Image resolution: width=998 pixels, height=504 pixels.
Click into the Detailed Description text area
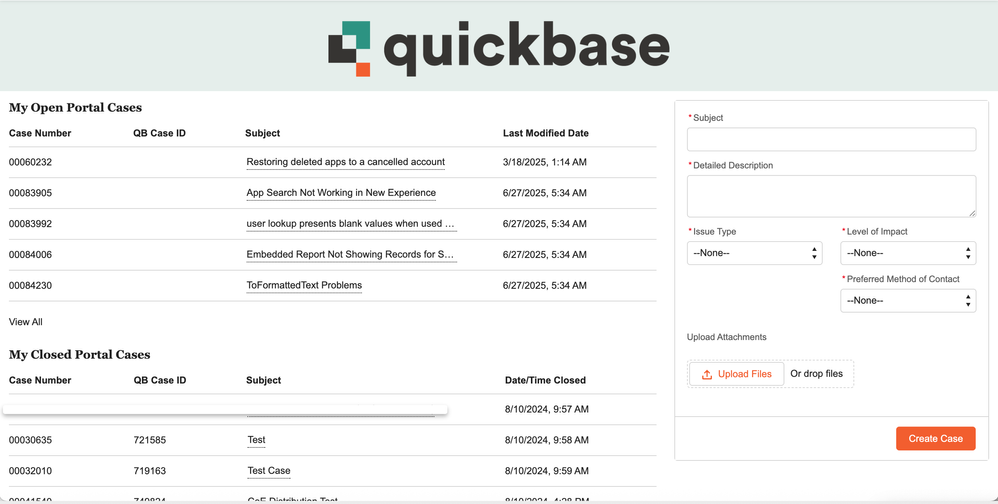point(831,196)
